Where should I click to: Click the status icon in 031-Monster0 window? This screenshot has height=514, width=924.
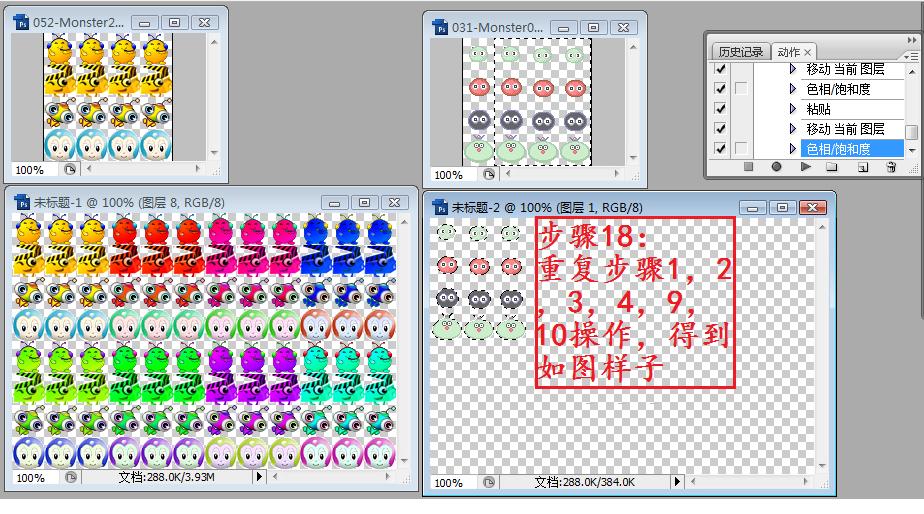click(489, 174)
